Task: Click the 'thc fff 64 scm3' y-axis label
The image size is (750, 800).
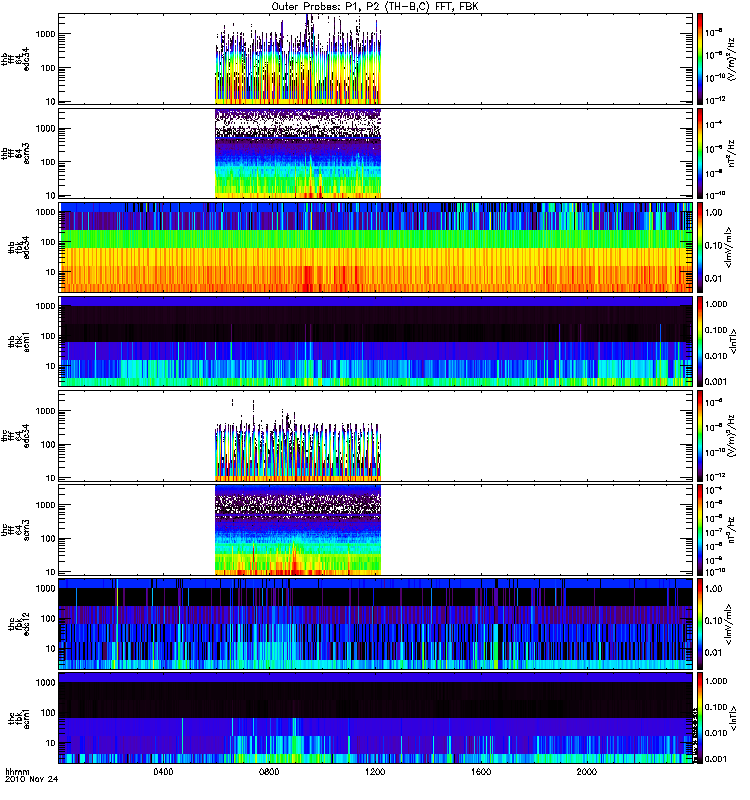Action: tap(15, 530)
